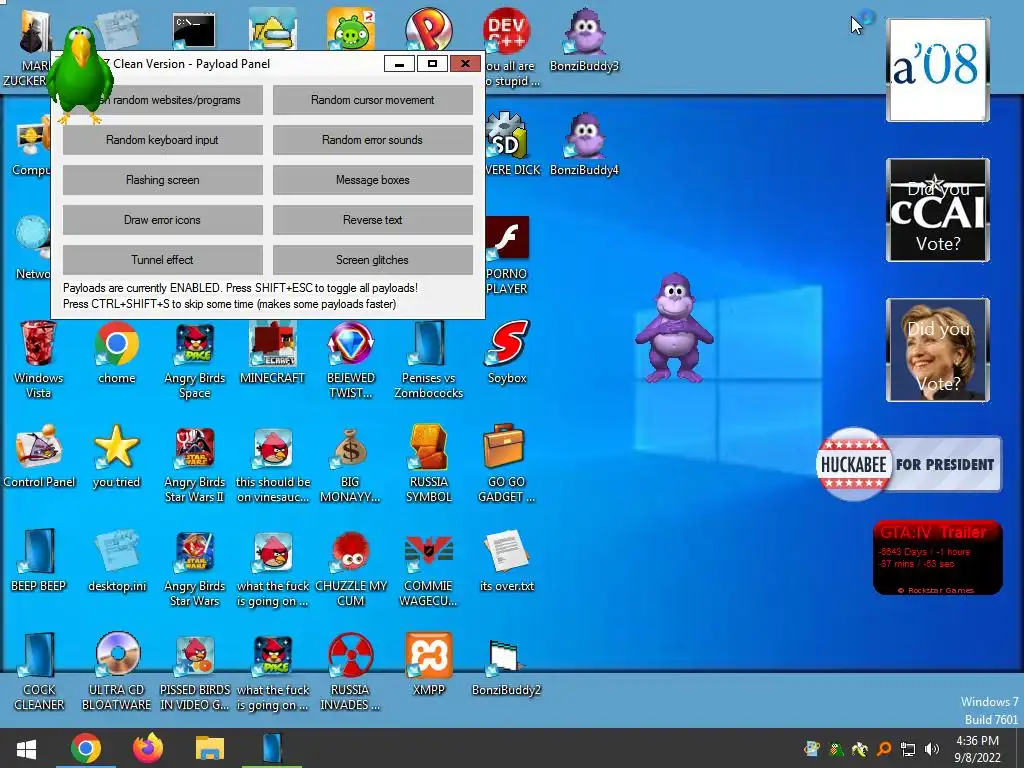Open the BIG MONAYY money bag icon

click(x=351, y=465)
